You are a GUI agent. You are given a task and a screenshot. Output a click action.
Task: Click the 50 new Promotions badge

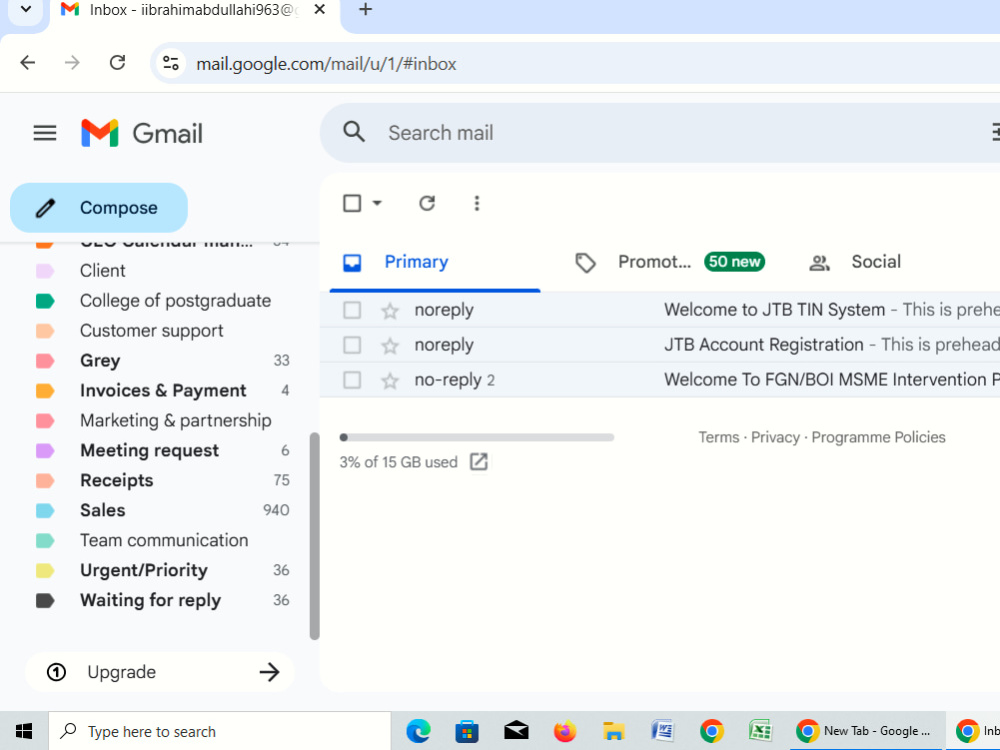click(735, 262)
